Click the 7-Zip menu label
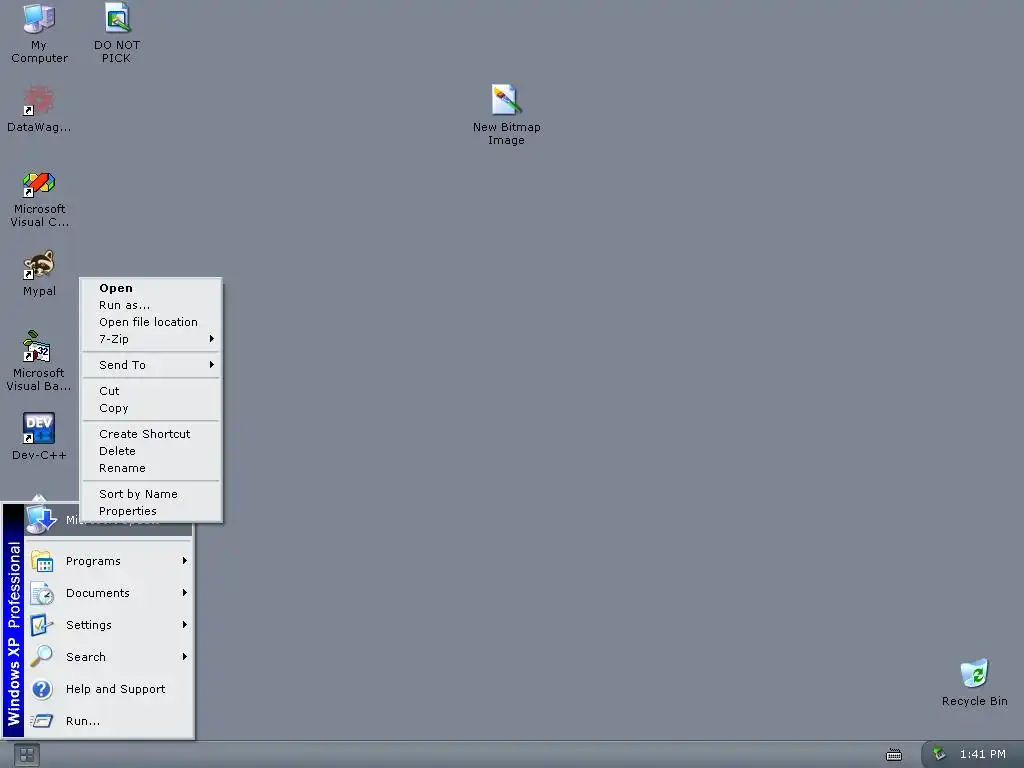Viewport: 1024px width, 768px height. [x=114, y=339]
